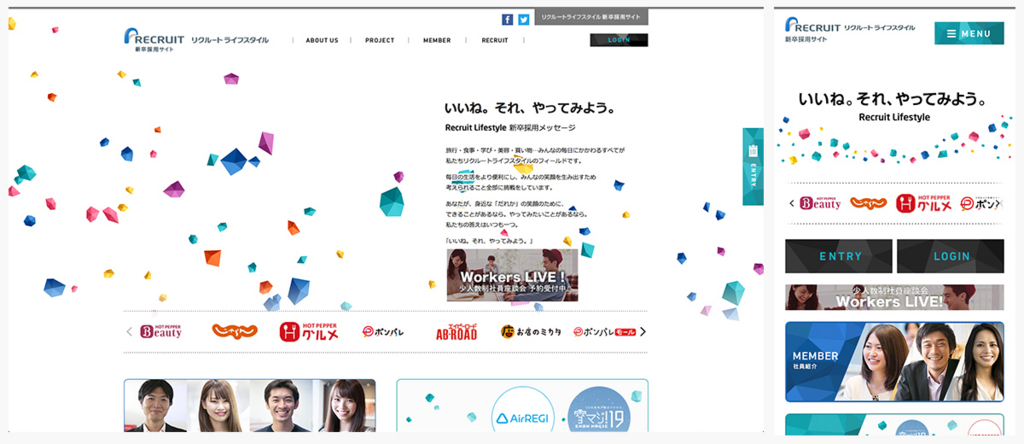Click the リクルートライフスタイル 新卒採用サイト top tab
Image resolution: width=1024 pixels, height=444 pixels.
click(x=592, y=17)
